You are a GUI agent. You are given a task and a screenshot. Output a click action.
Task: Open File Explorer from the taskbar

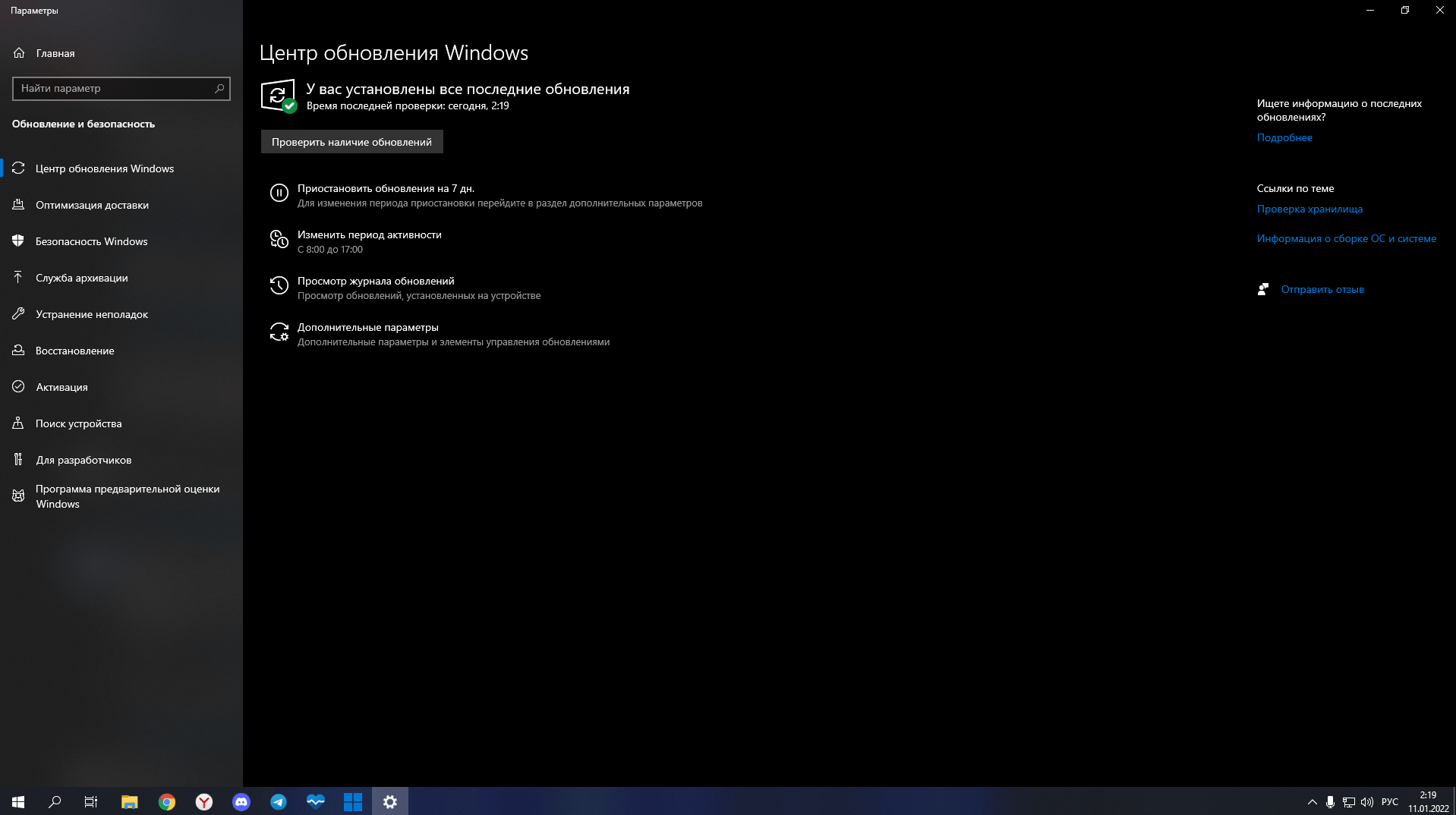[130, 801]
